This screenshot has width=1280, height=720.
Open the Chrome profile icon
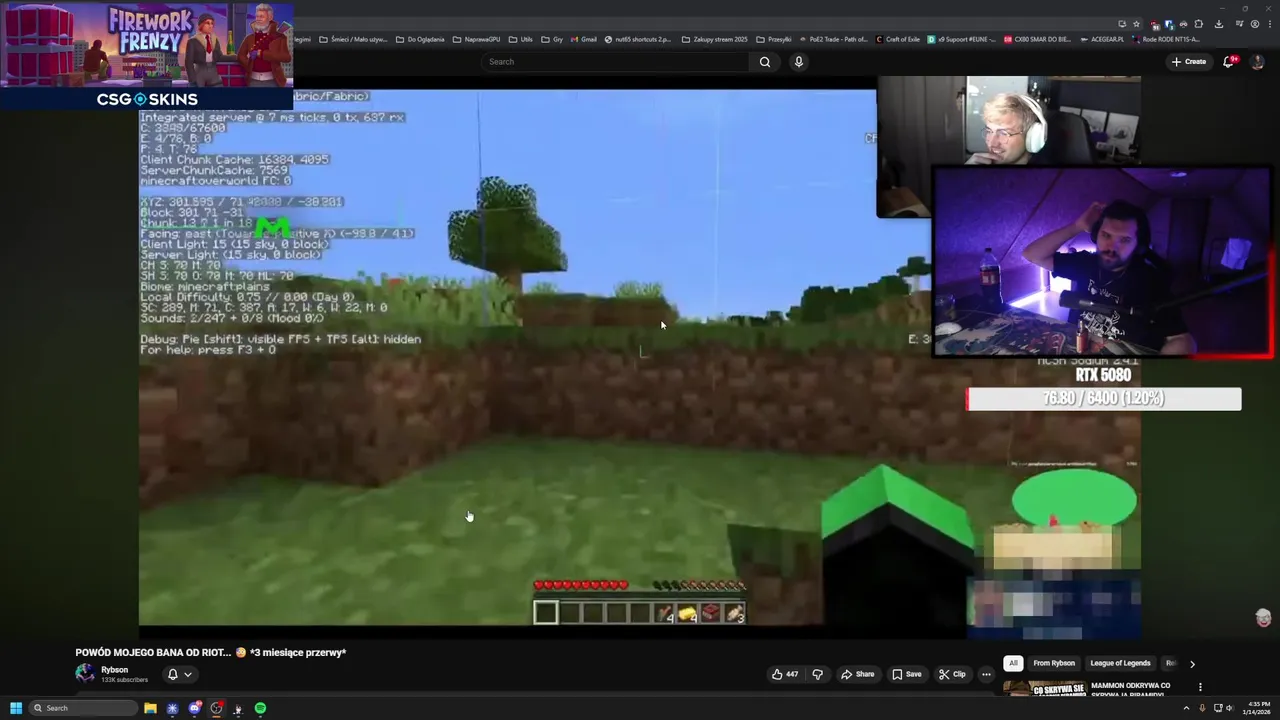click(x=1255, y=24)
